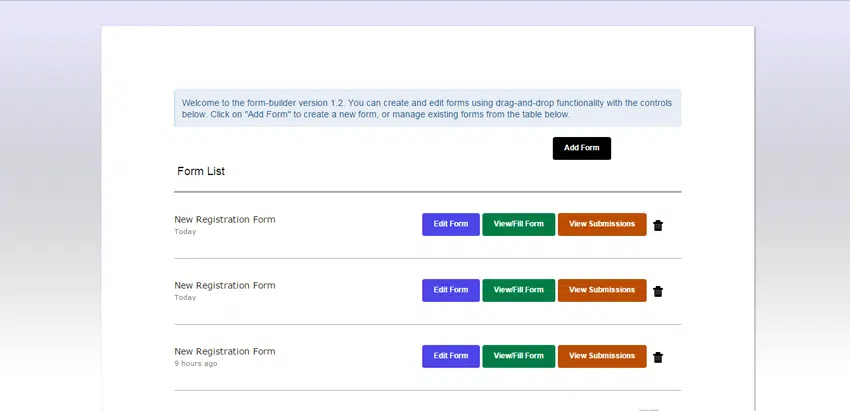This screenshot has height=411, width=850.
Task: Click the trash icon in the second form row
Action: coord(658,291)
